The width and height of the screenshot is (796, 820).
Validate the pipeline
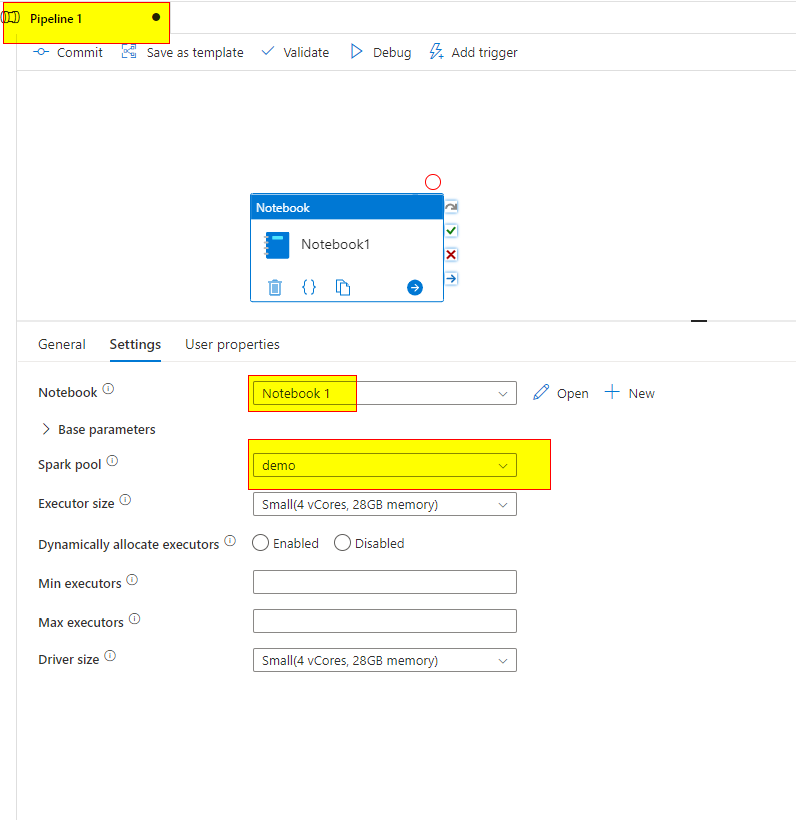click(x=295, y=52)
